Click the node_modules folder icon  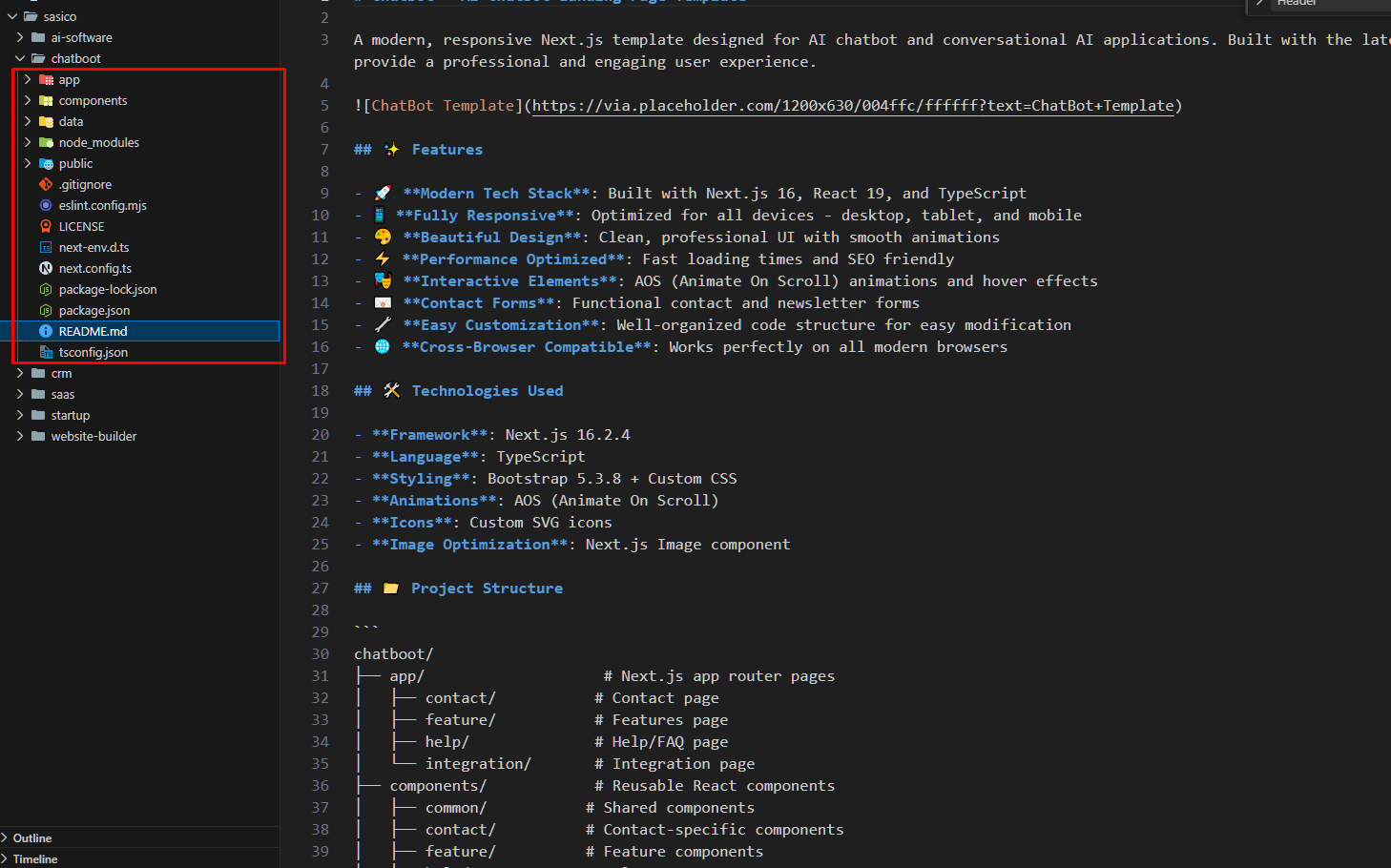pos(46,143)
